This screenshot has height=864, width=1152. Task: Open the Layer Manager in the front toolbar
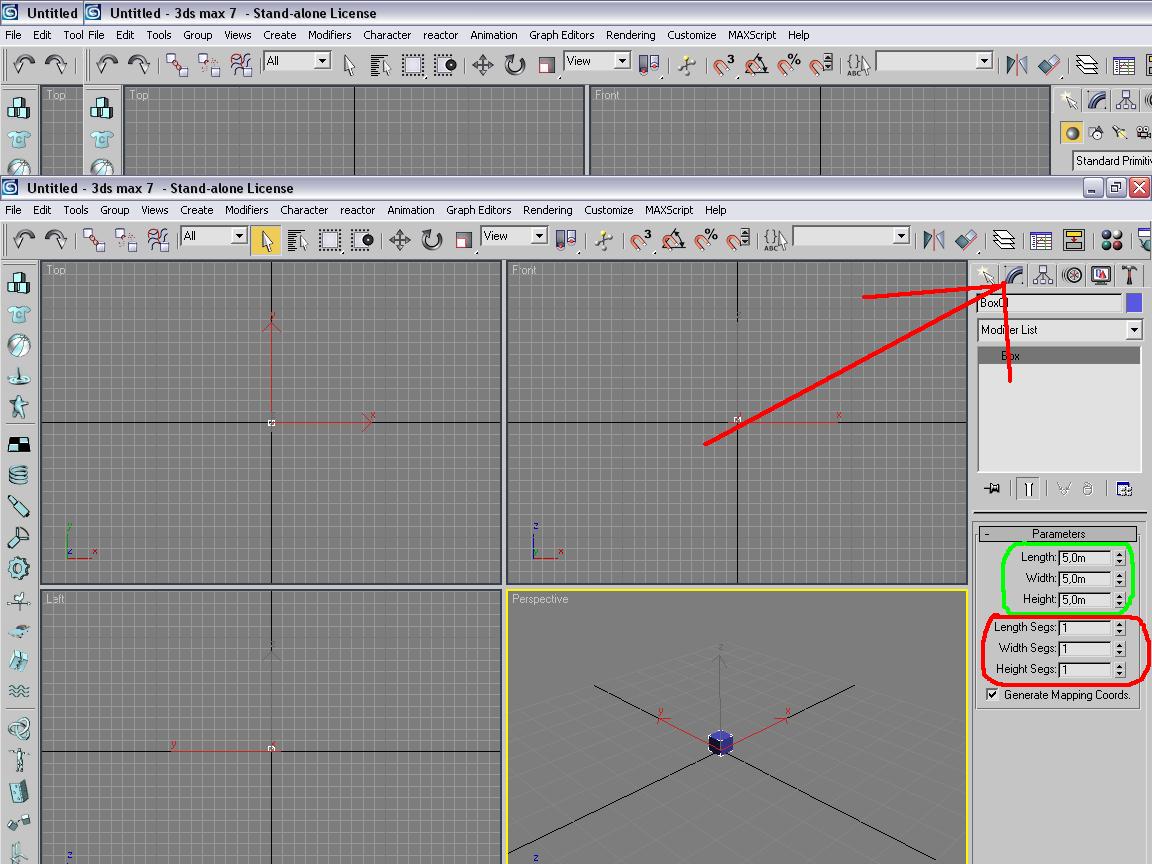coord(1004,240)
